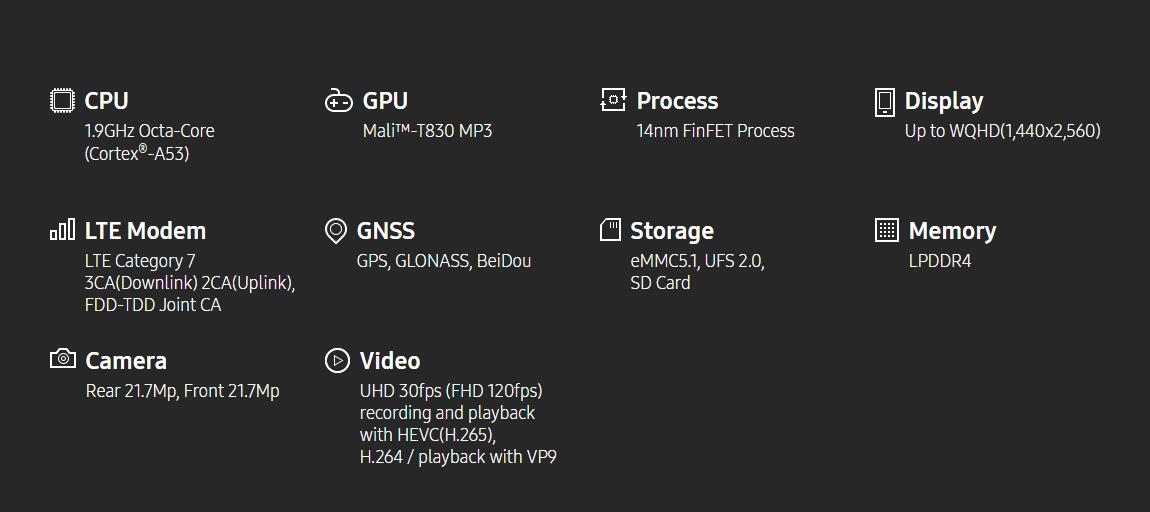
Task: Click the Storage SD card icon
Action: (610, 230)
